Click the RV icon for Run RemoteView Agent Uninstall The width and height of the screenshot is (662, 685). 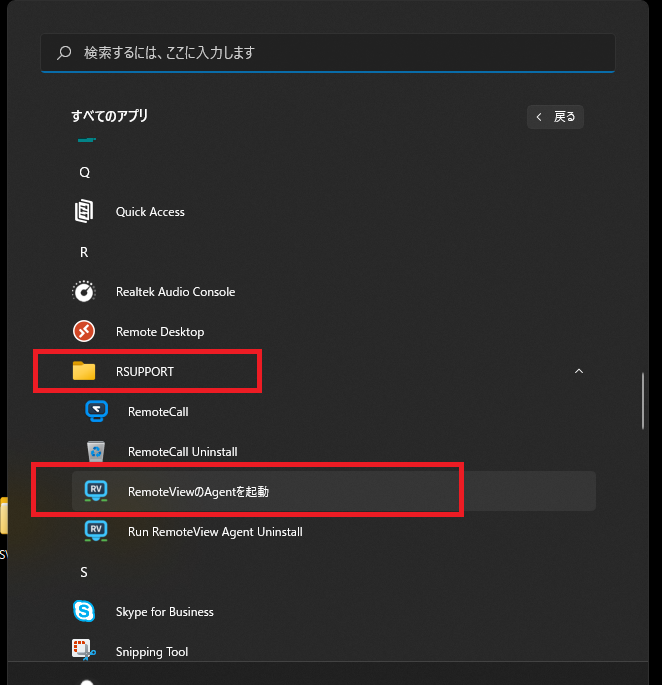point(96,531)
